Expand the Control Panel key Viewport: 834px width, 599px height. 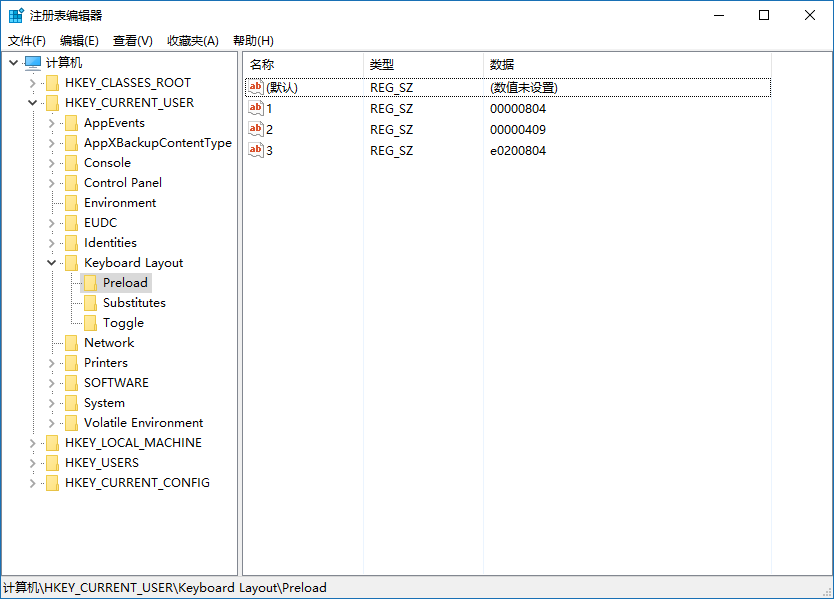(x=52, y=183)
